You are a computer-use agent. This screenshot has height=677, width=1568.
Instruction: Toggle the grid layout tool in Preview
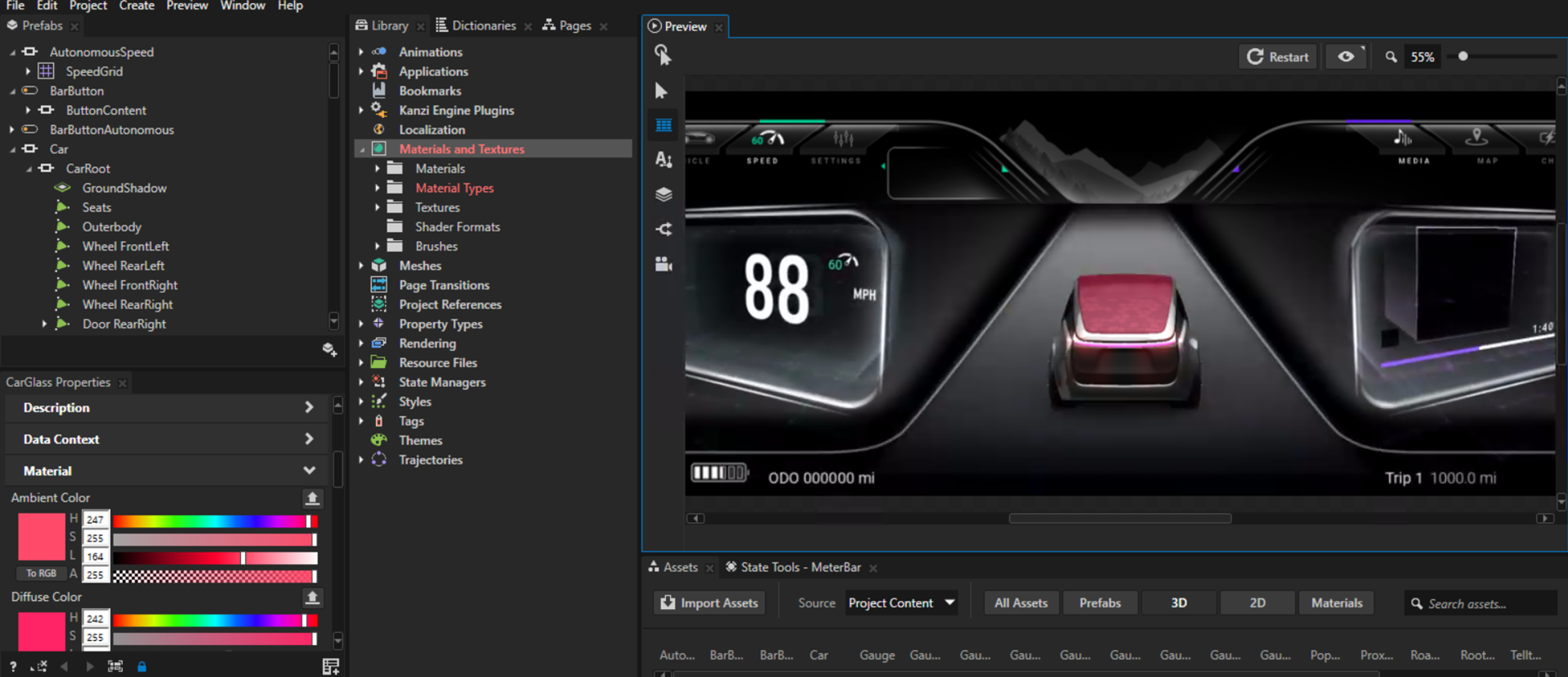pos(664,125)
